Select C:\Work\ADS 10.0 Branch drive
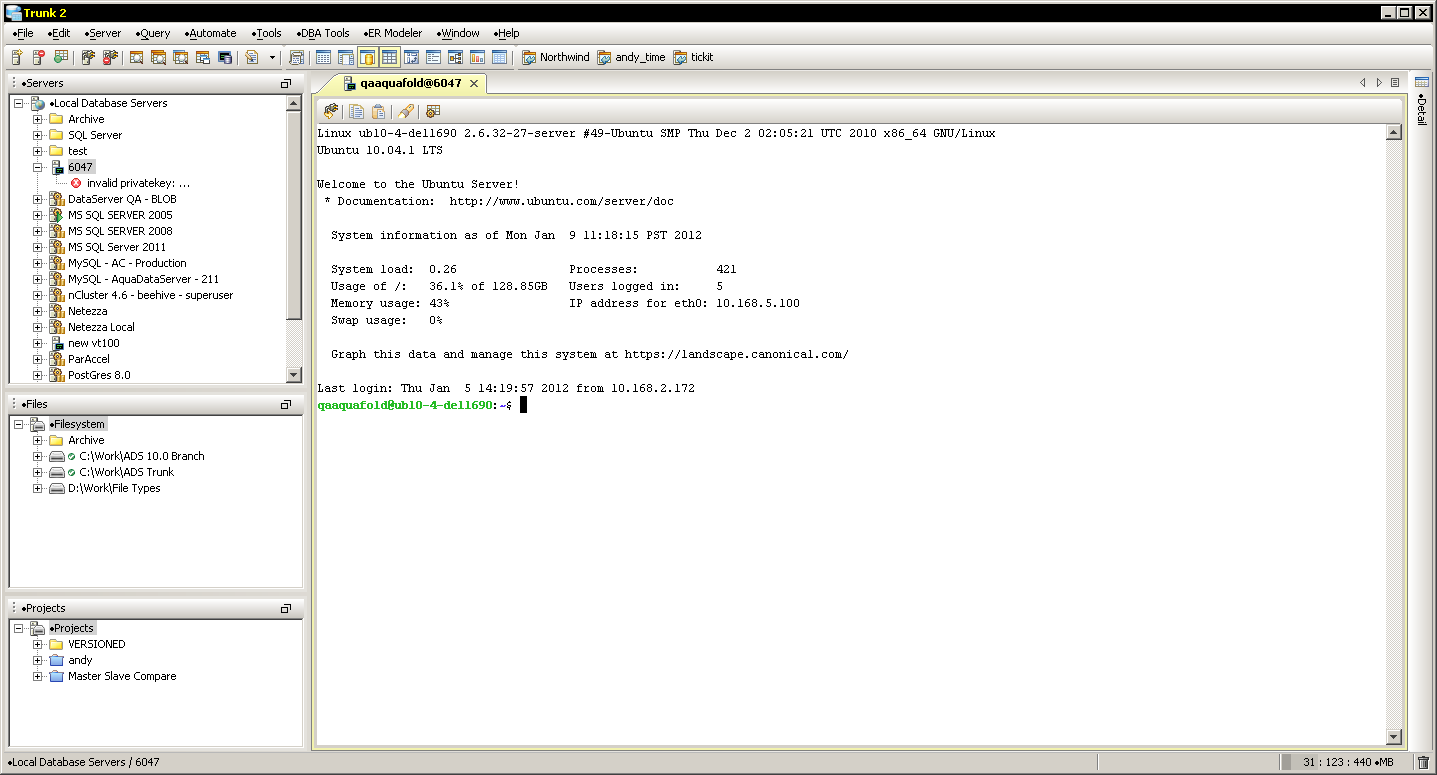1437x775 pixels. click(142, 456)
